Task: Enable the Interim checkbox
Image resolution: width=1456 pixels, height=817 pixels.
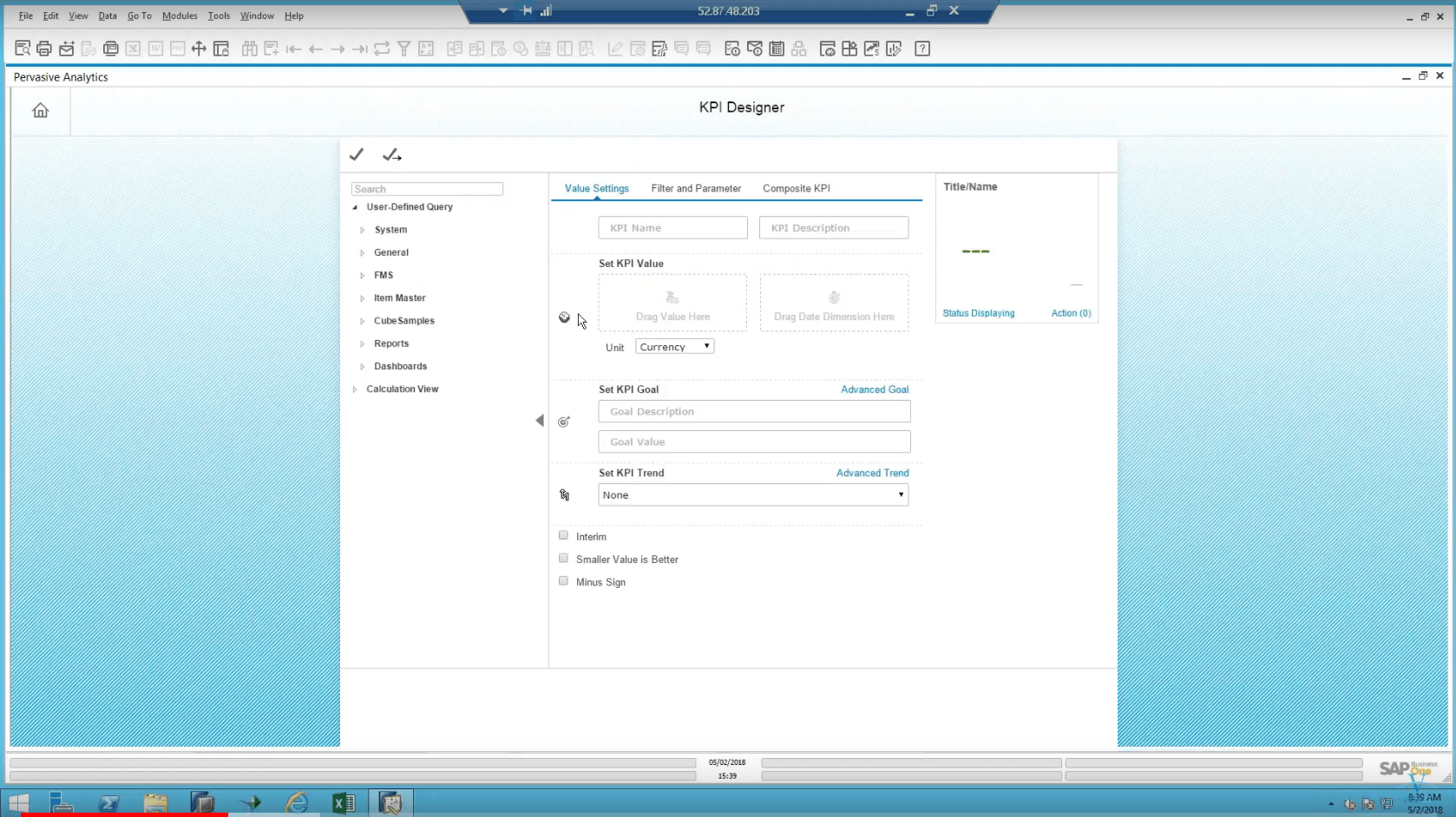Action: (563, 535)
